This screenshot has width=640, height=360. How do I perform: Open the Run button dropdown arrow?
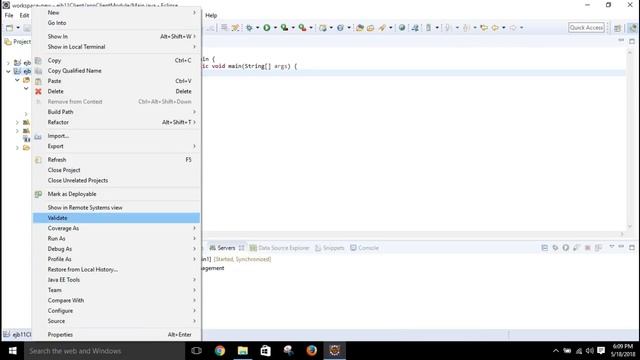[275, 28]
